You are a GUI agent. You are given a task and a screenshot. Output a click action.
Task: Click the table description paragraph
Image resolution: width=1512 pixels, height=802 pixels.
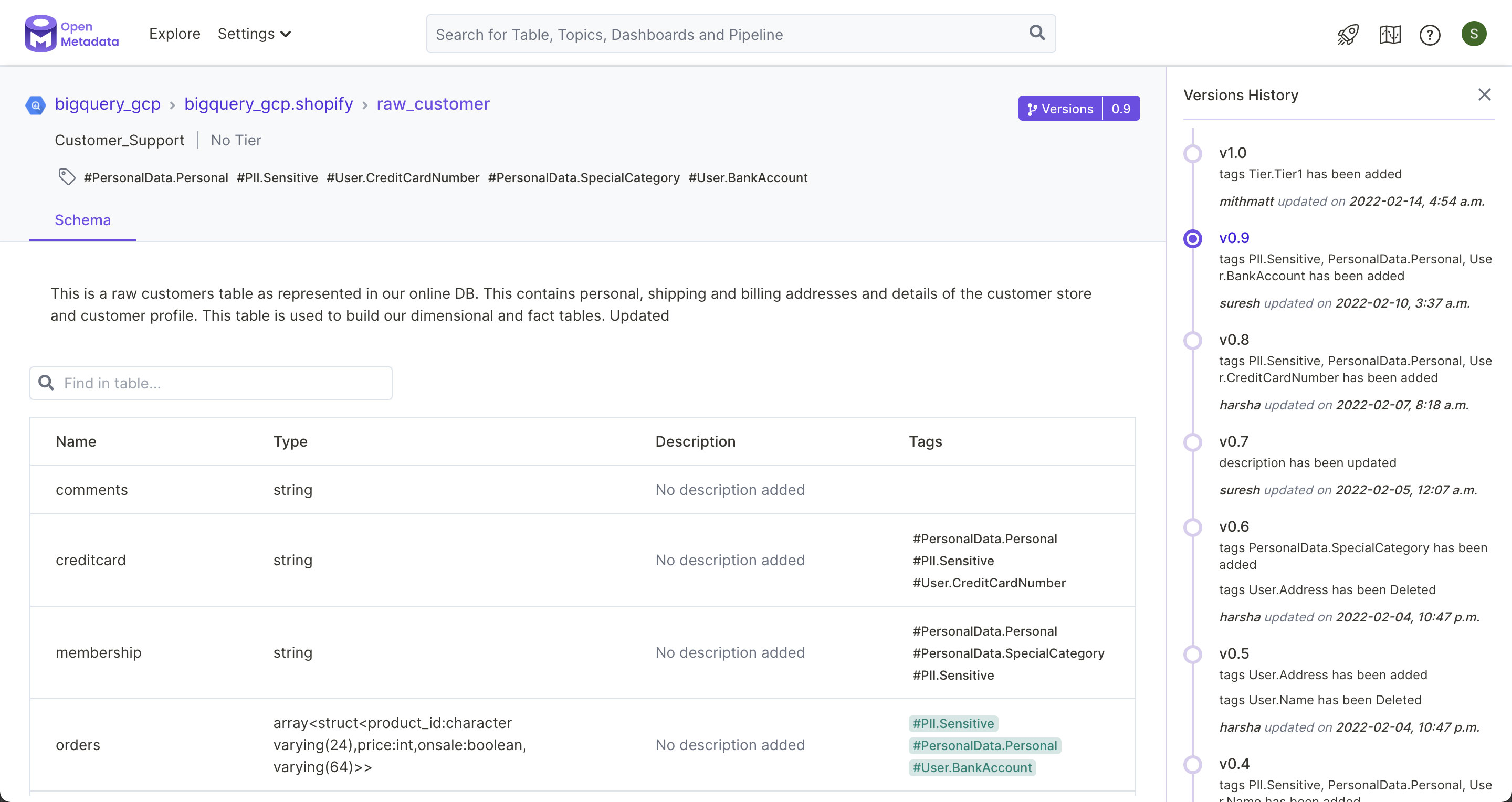571,304
